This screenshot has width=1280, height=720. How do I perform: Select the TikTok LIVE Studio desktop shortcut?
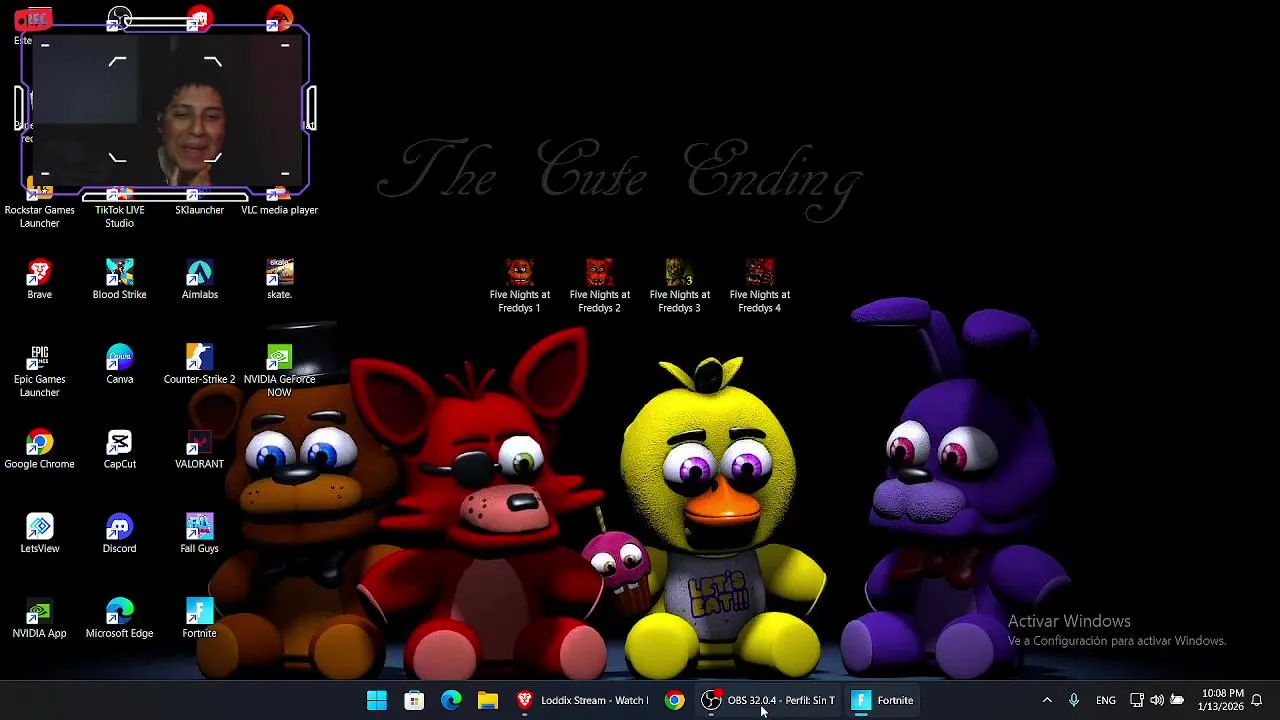coord(119,209)
